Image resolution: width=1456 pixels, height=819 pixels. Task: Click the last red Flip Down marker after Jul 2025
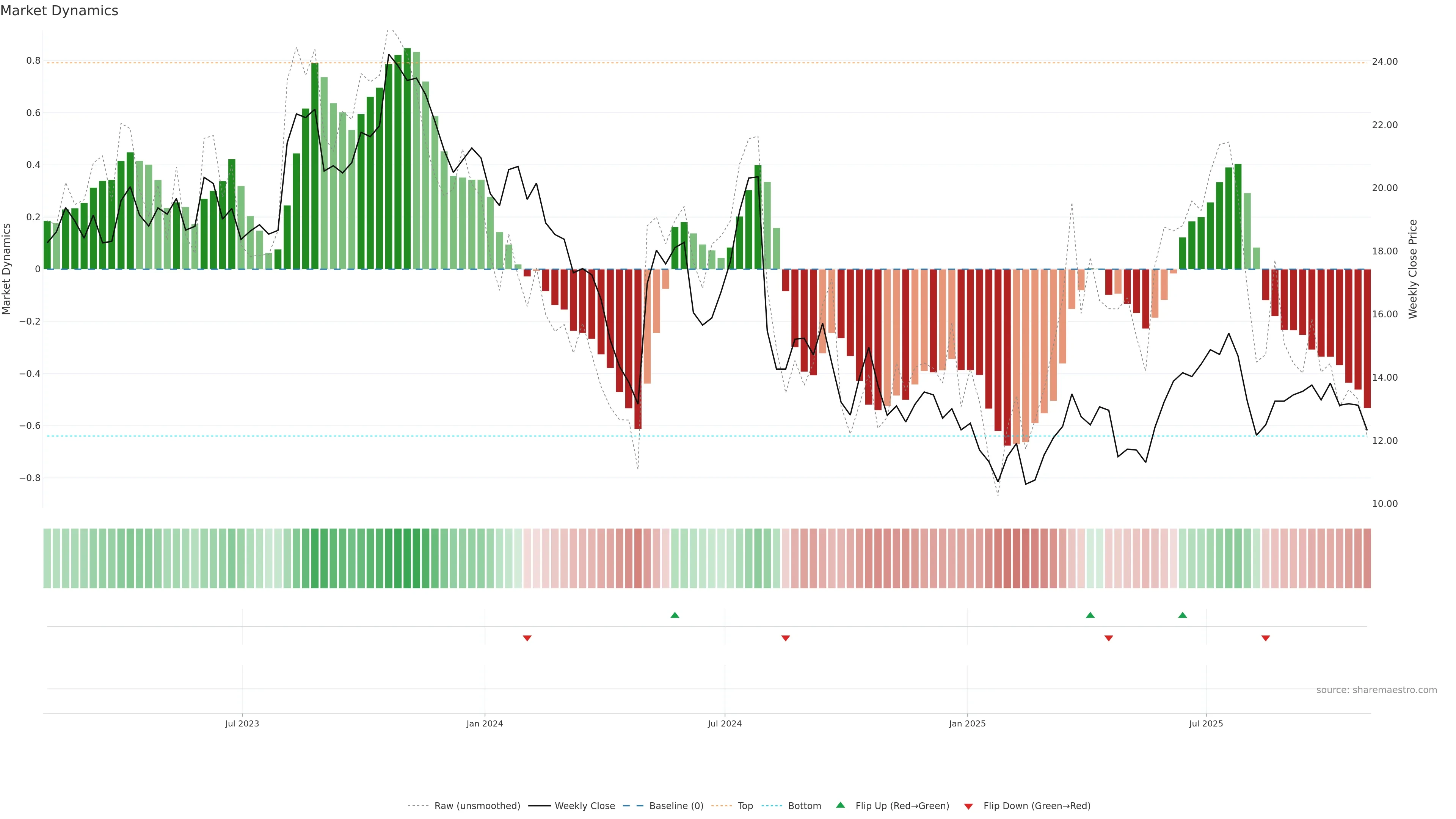point(1266,638)
